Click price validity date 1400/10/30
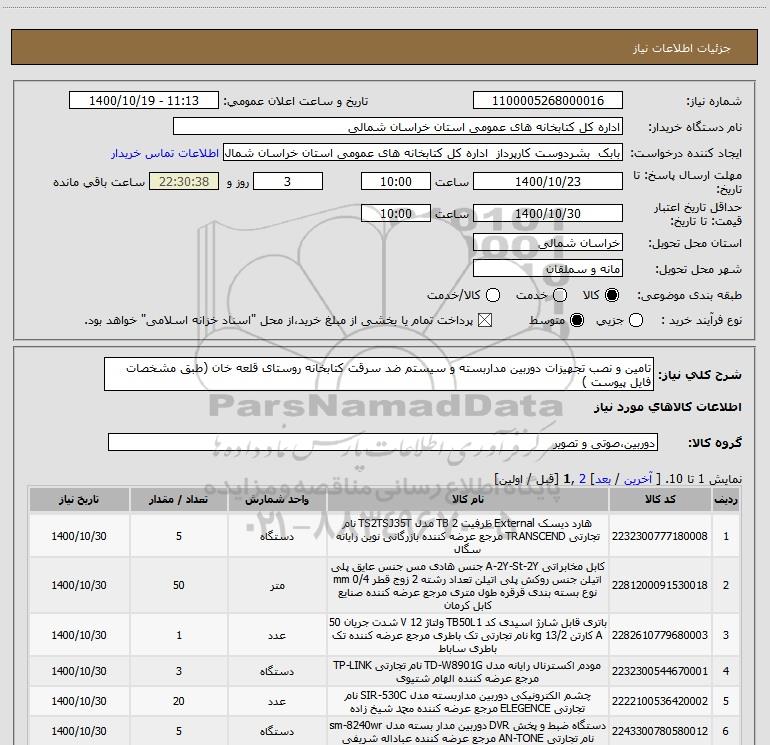The width and height of the screenshot is (770, 745). (548, 213)
